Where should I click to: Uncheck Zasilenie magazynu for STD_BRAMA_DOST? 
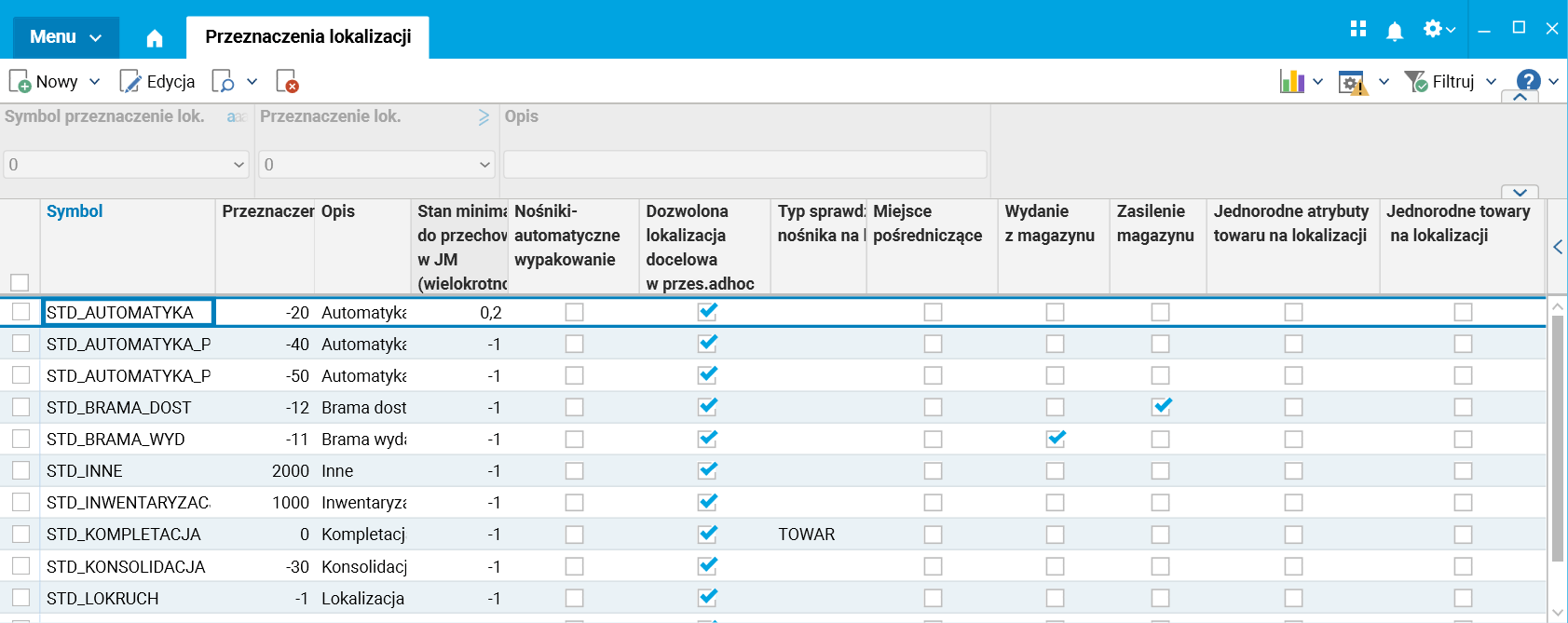tap(1160, 407)
